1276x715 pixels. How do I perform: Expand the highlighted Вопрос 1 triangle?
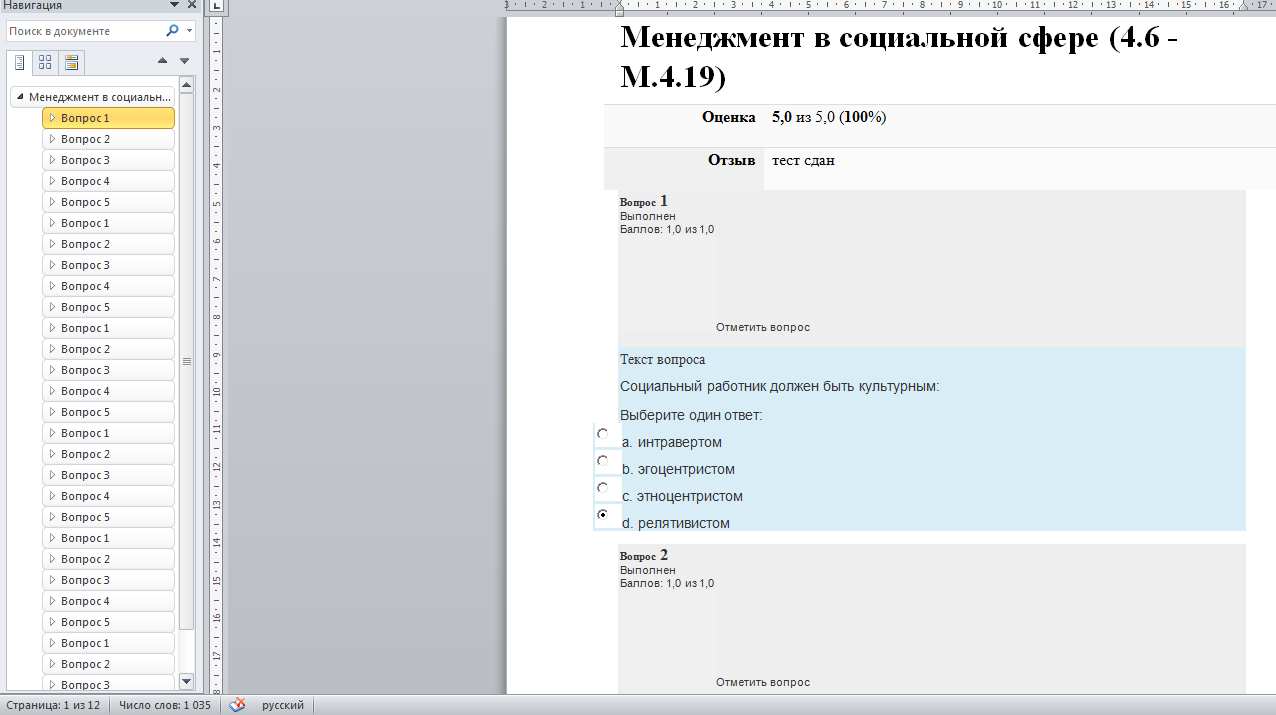click(52, 118)
